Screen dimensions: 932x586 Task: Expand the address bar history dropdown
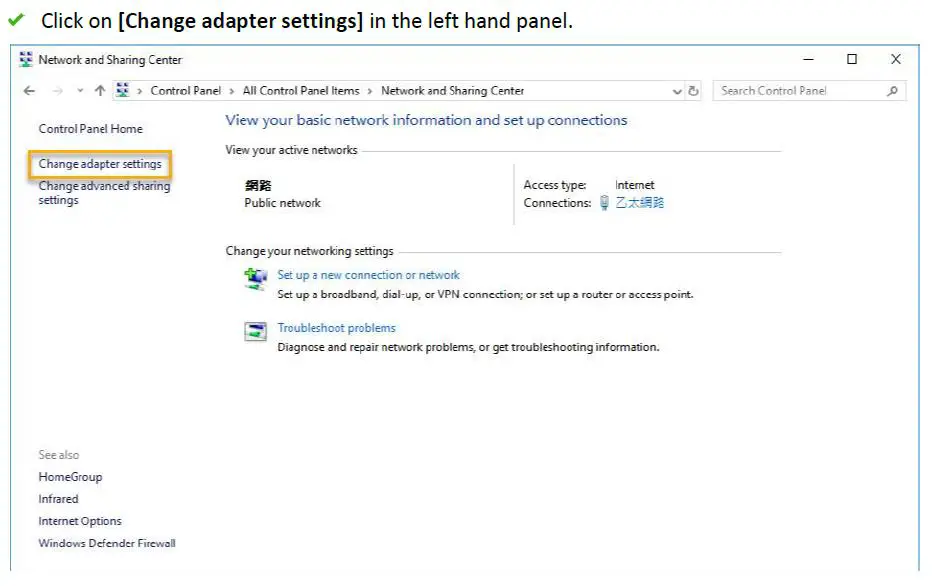(x=677, y=91)
